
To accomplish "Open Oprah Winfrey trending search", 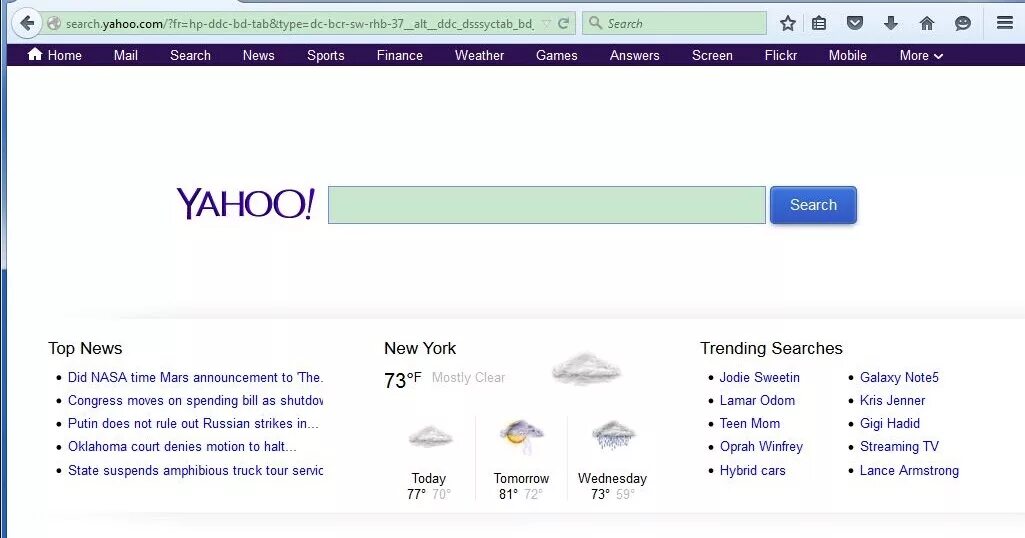I will pos(761,446).
